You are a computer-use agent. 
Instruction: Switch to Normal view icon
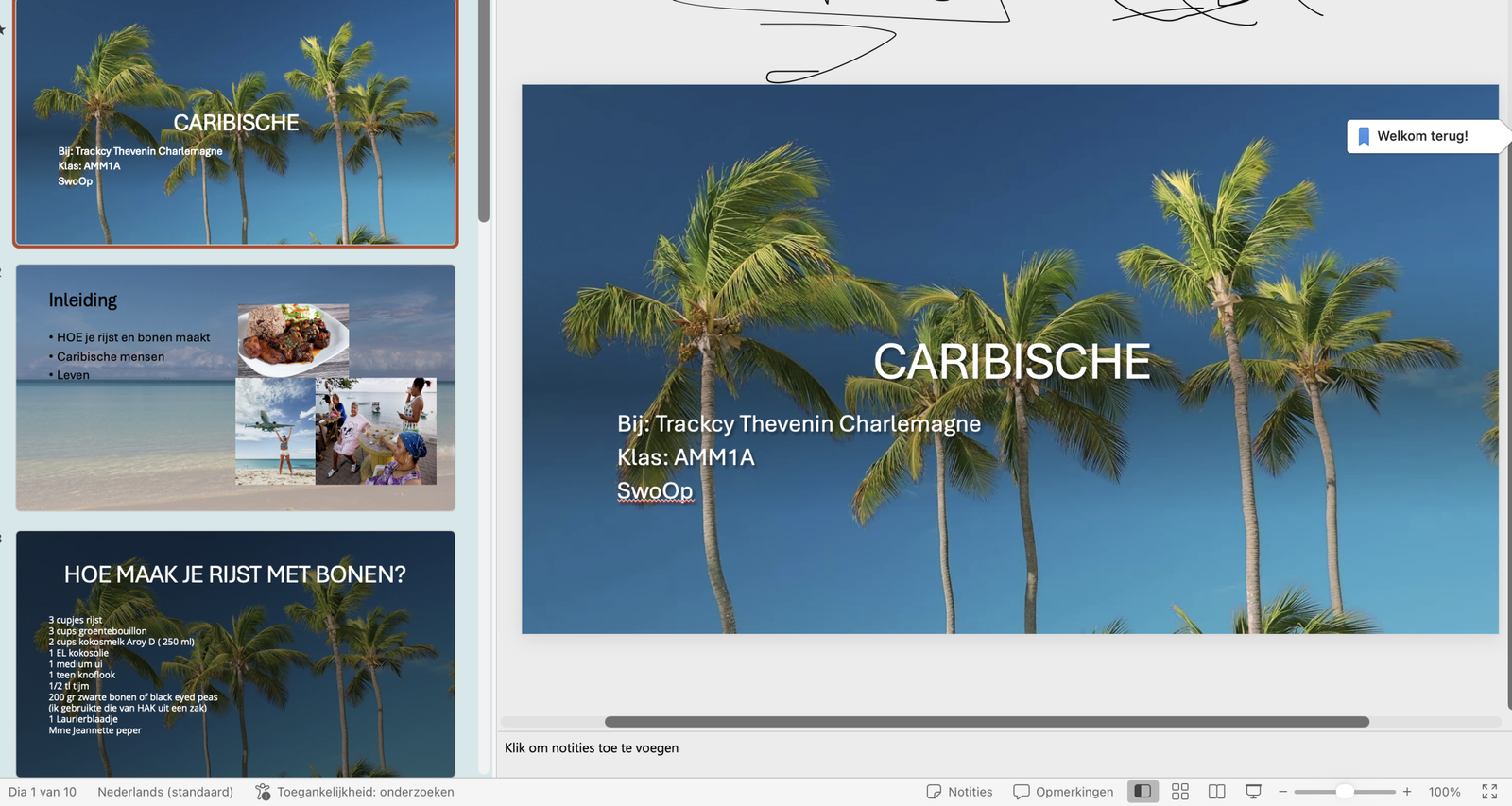[1143, 792]
